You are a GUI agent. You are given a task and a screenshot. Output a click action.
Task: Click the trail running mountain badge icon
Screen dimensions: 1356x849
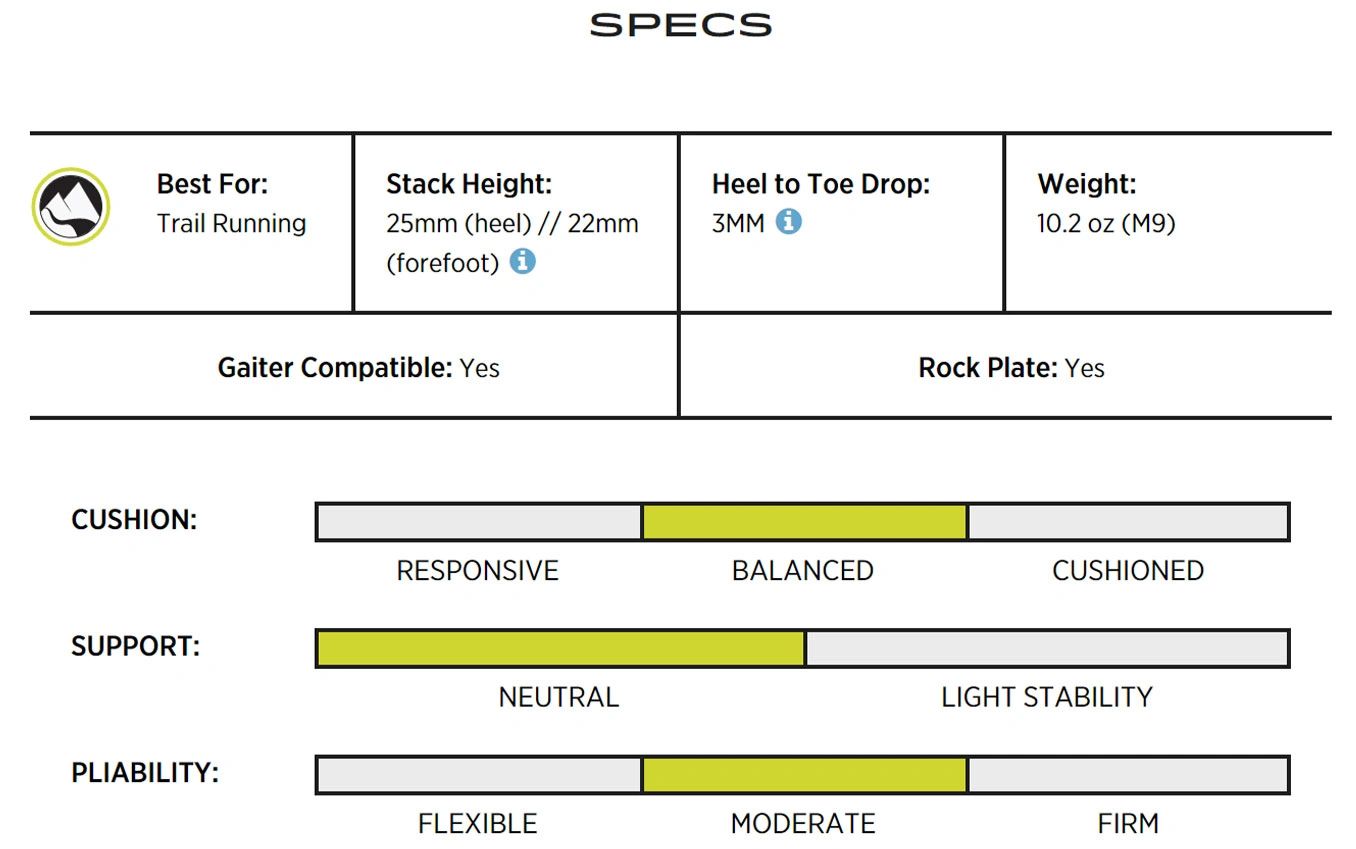70,206
